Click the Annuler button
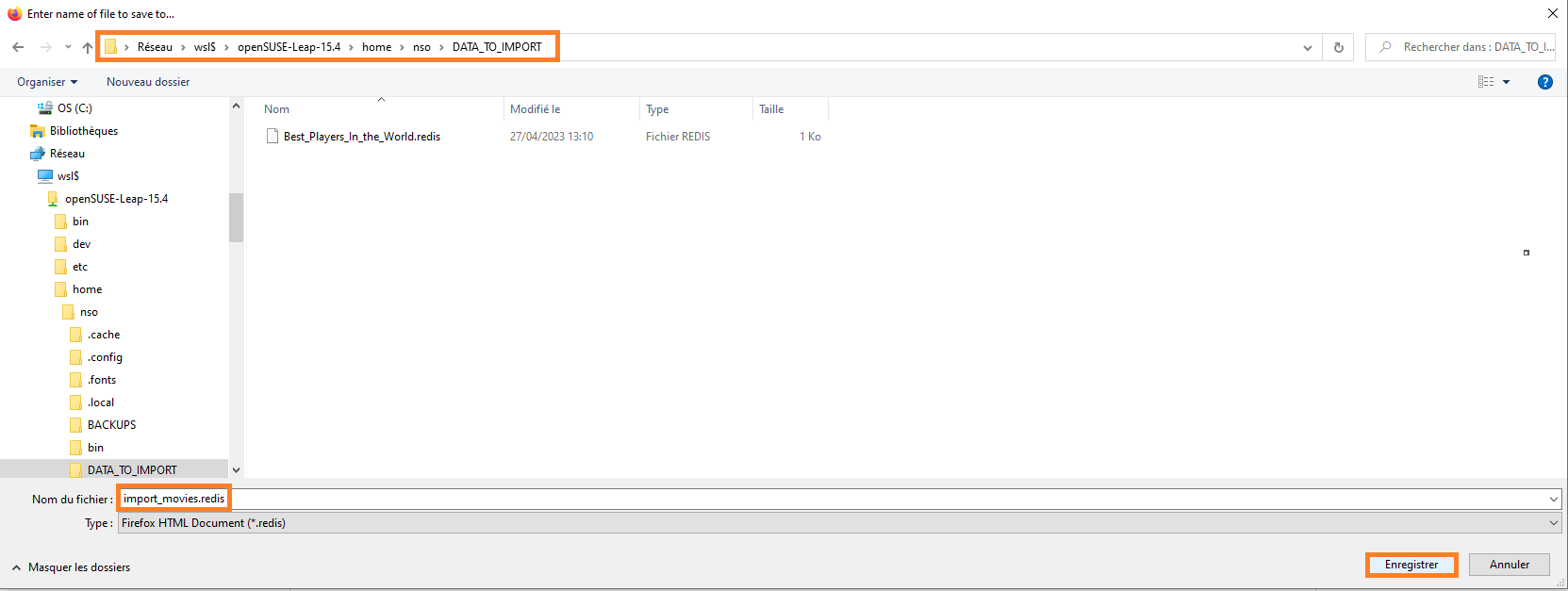This screenshot has height=591, width=1568. [1509, 565]
